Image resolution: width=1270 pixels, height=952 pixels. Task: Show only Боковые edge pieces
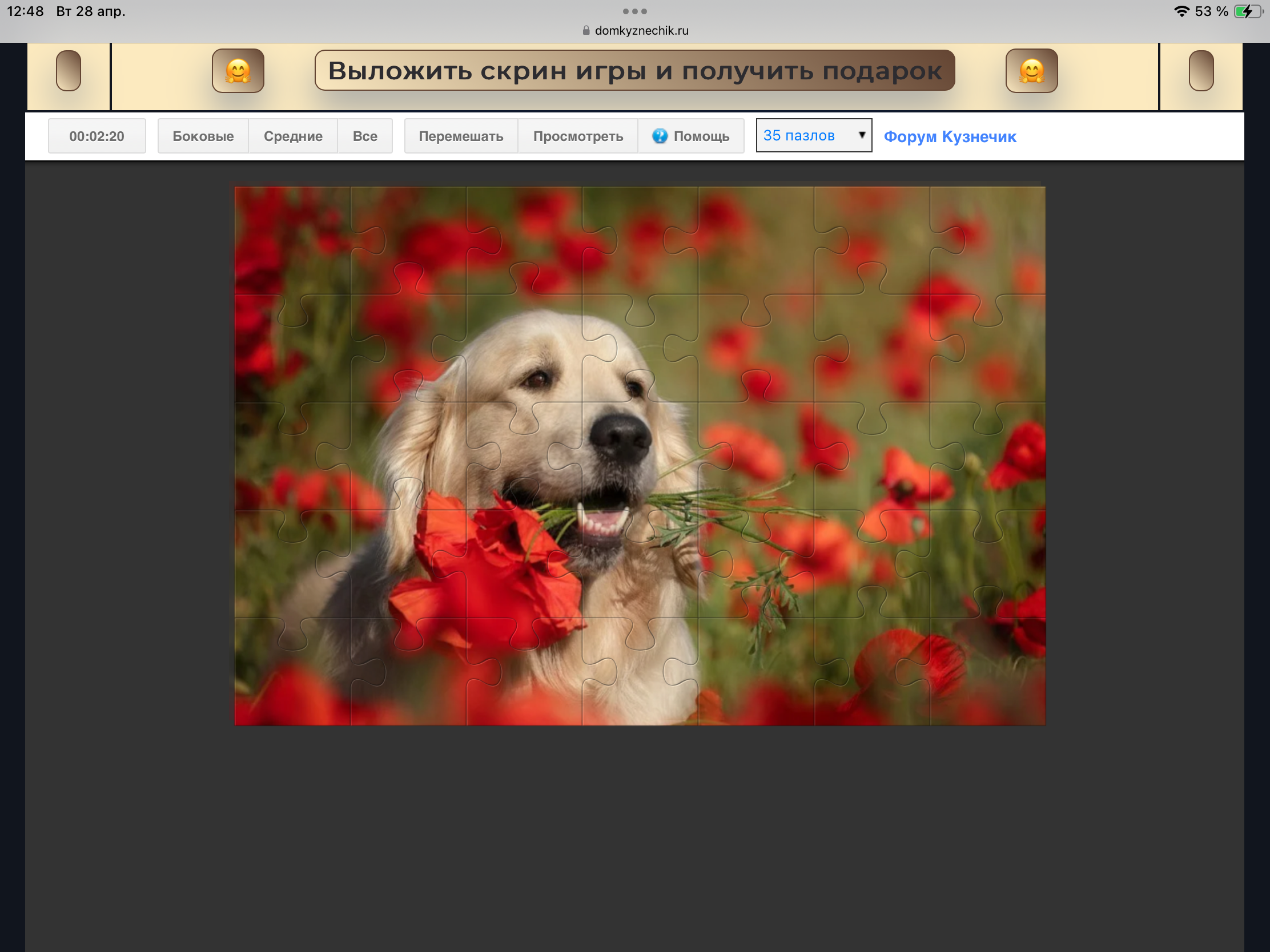pyautogui.click(x=203, y=136)
